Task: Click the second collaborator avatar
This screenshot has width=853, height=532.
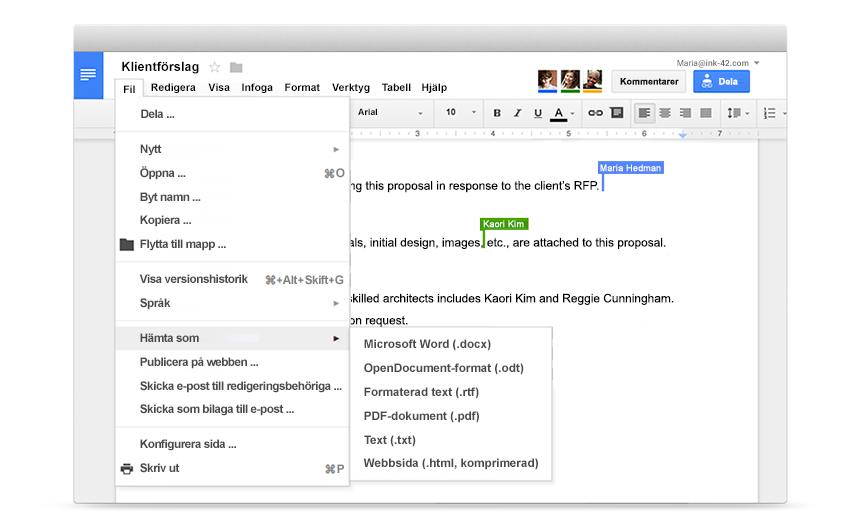Action: click(570, 81)
